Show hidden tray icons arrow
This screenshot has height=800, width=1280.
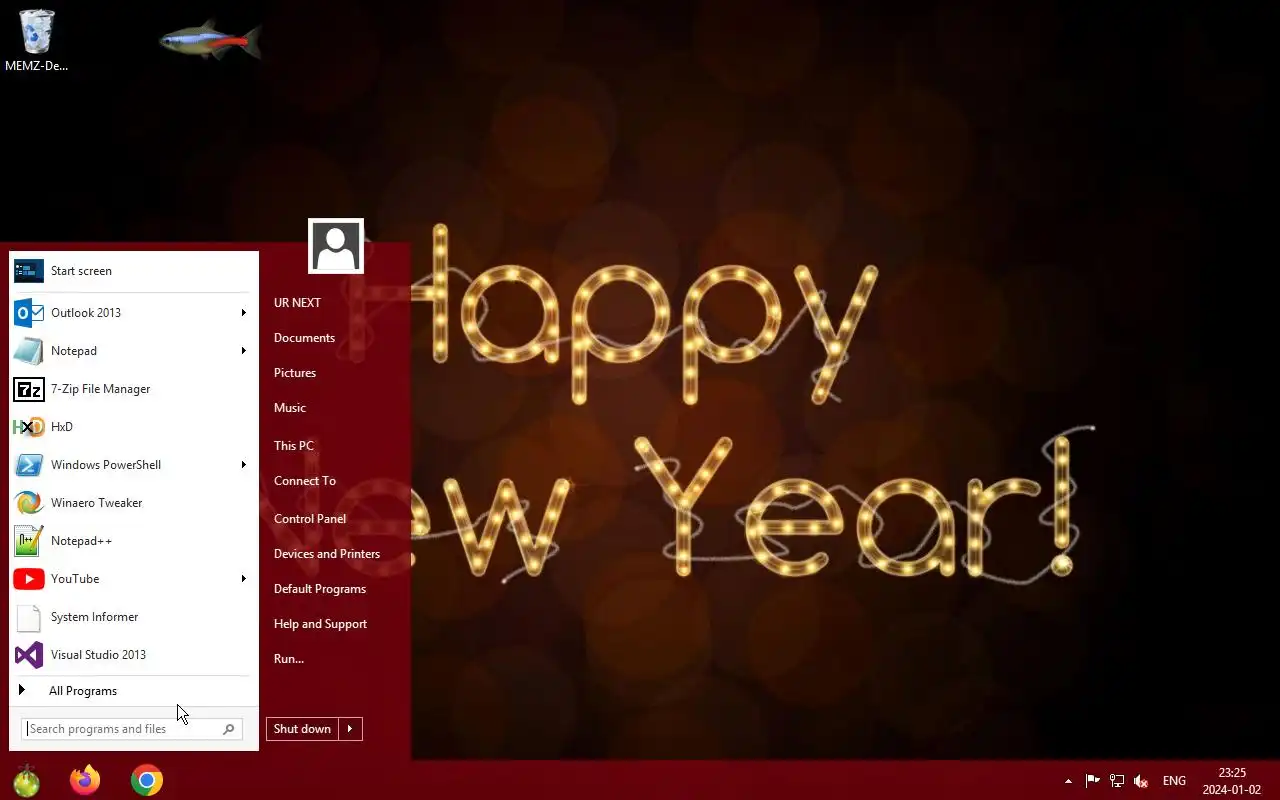pyautogui.click(x=1068, y=781)
